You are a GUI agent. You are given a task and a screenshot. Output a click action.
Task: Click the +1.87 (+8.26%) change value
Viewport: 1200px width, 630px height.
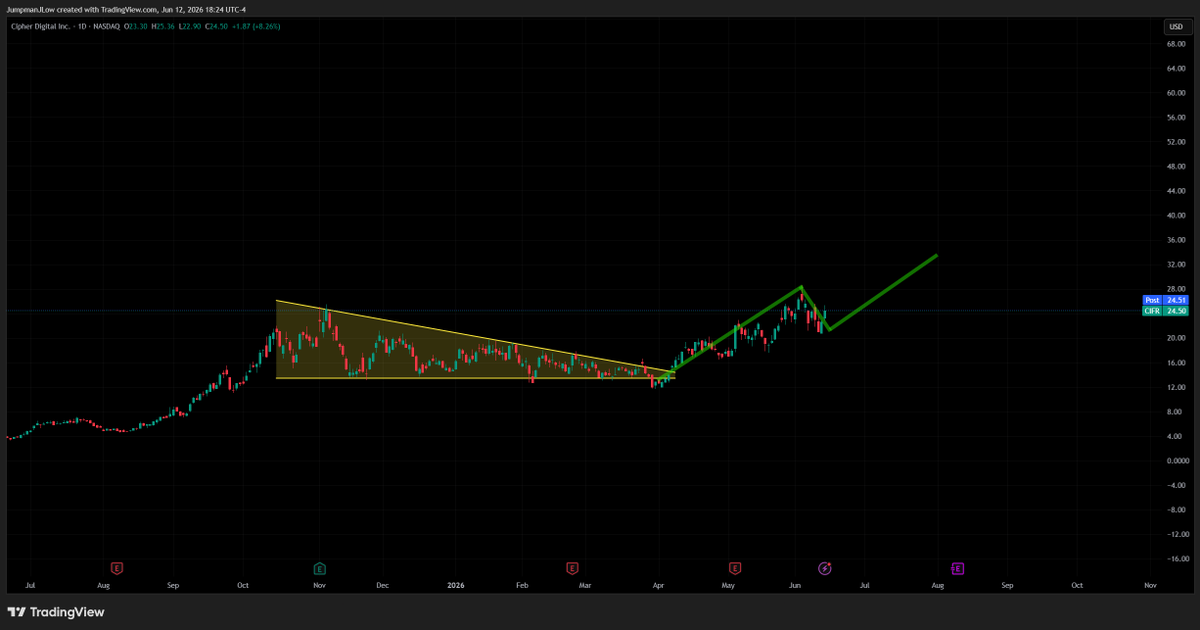(256, 26)
